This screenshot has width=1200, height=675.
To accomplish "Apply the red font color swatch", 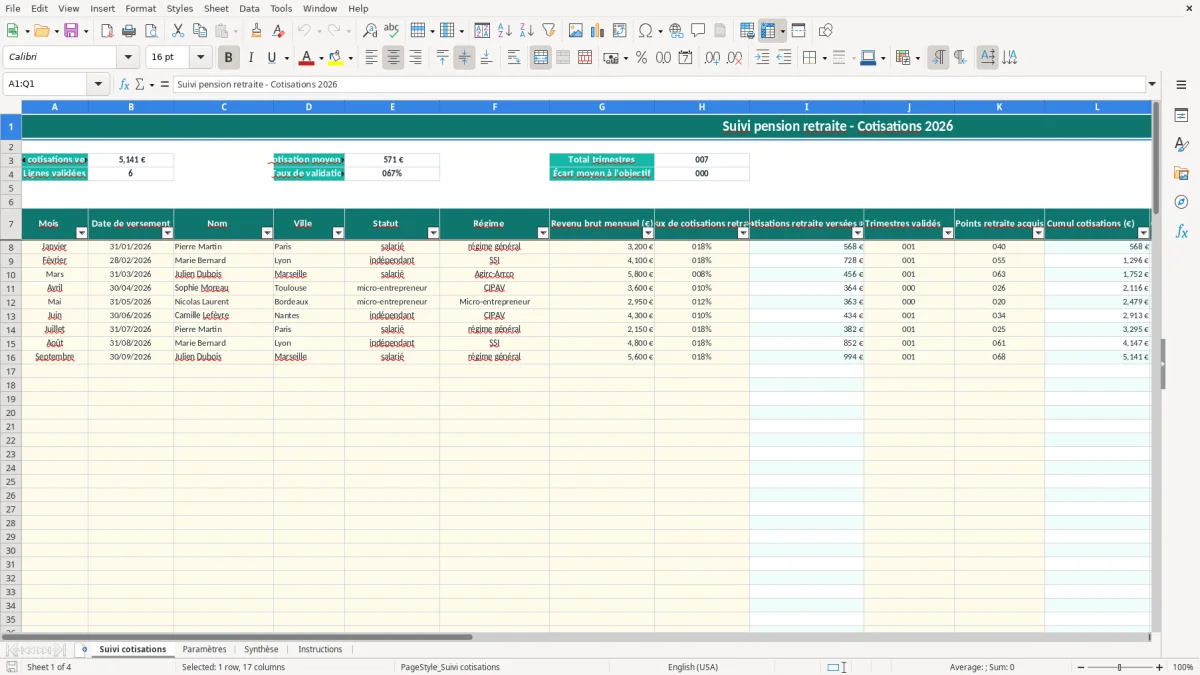I will coord(307,58).
